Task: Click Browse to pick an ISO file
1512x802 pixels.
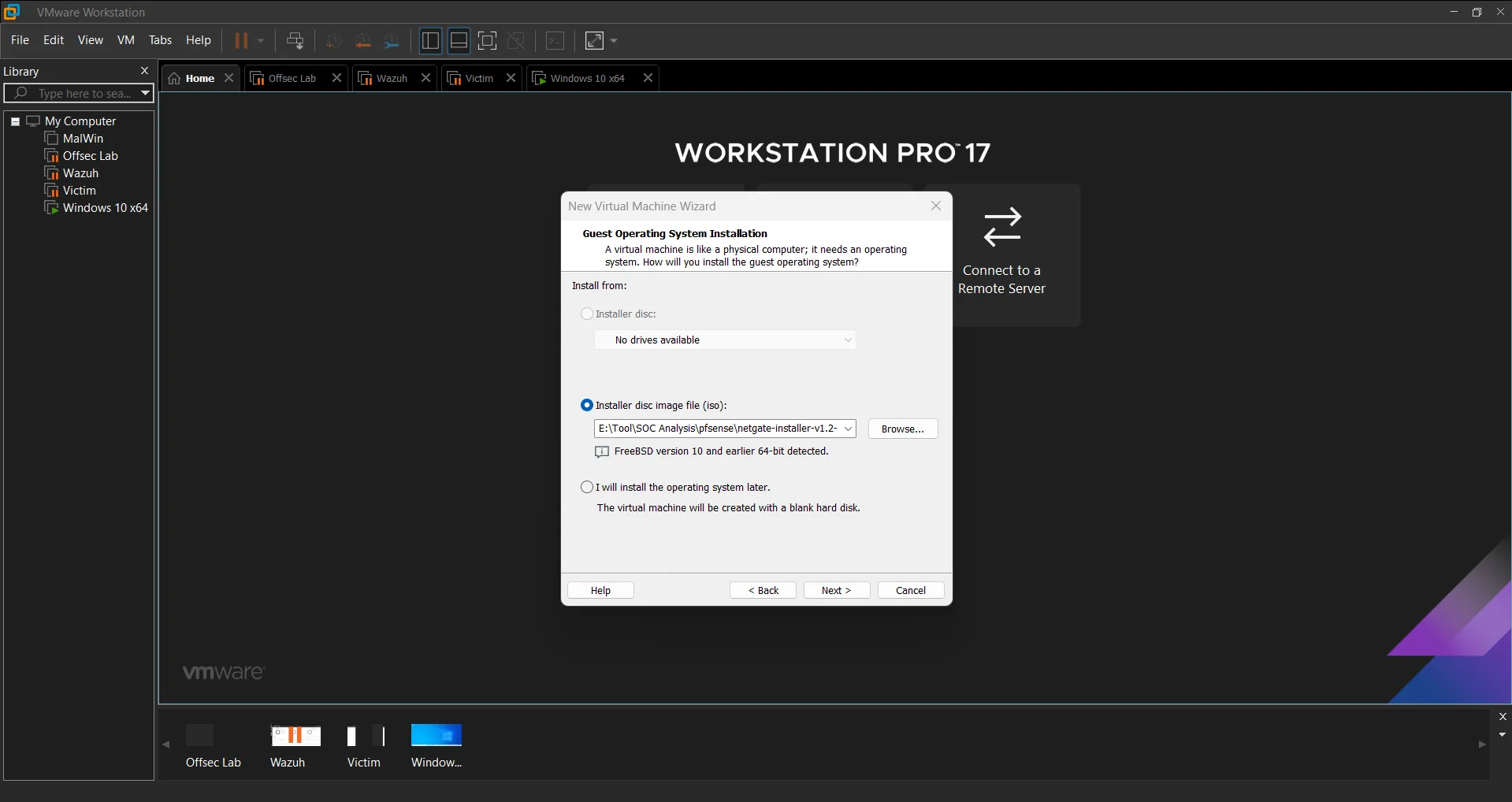Action: pos(903,429)
